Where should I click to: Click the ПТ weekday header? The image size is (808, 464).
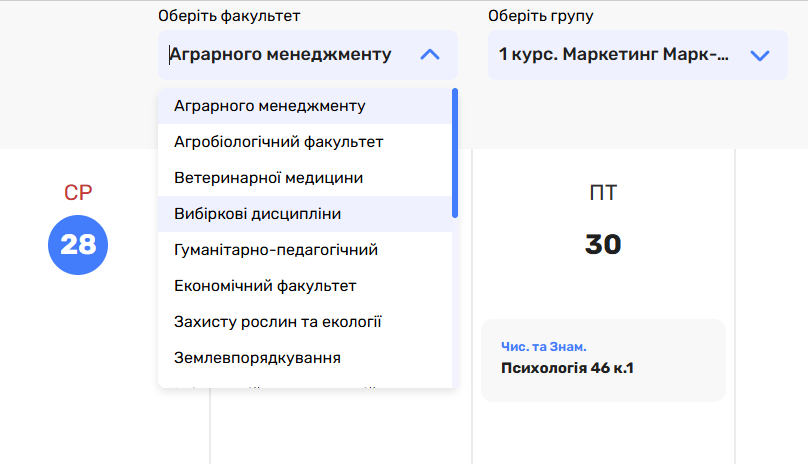pyautogui.click(x=603, y=194)
